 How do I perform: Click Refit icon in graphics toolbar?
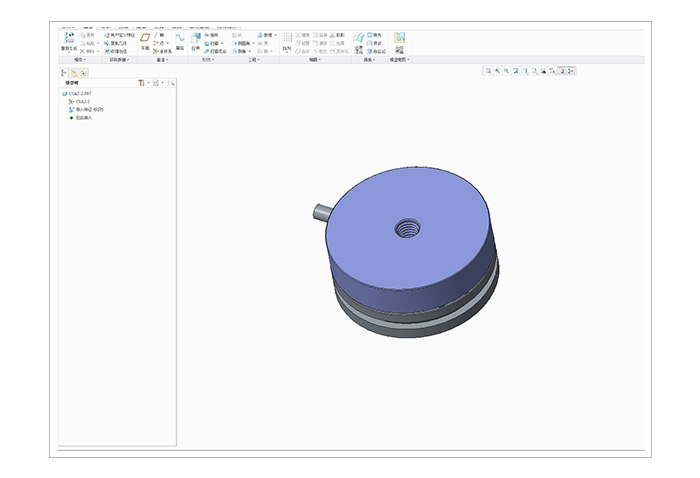[488, 71]
